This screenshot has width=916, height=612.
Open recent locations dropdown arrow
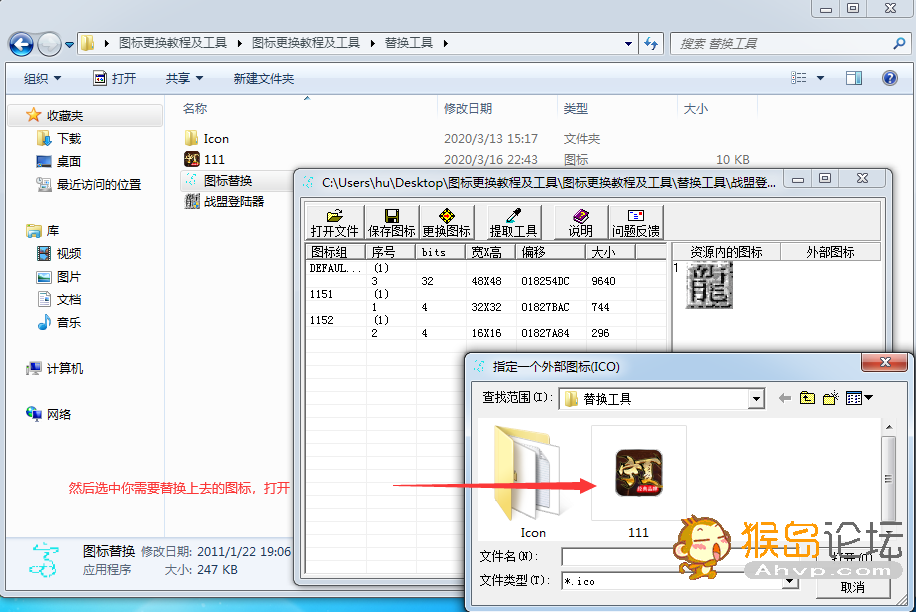[x=69, y=44]
